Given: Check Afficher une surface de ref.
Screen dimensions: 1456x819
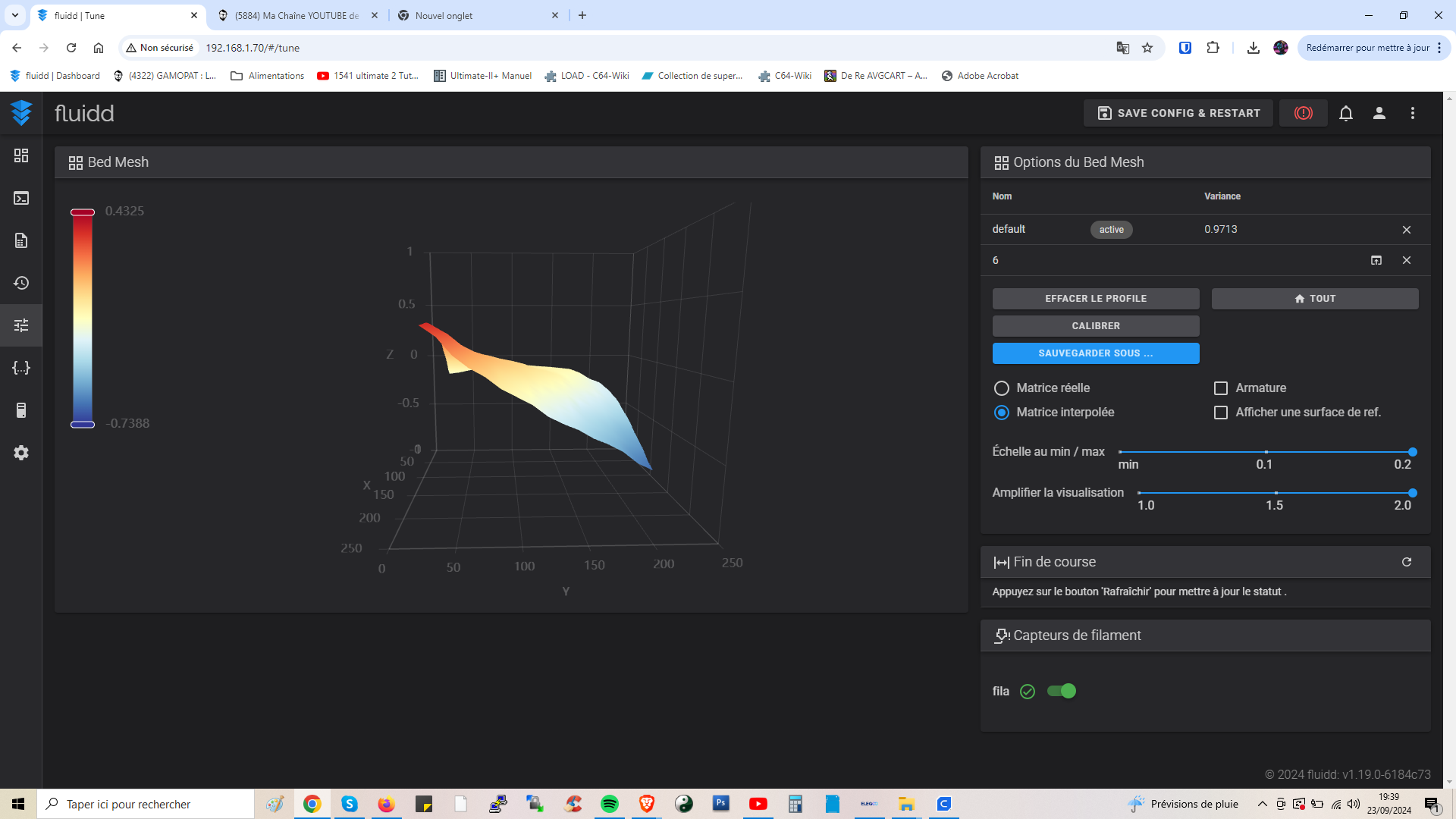Looking at the screenshot, I should click(x=1220, y=413).
